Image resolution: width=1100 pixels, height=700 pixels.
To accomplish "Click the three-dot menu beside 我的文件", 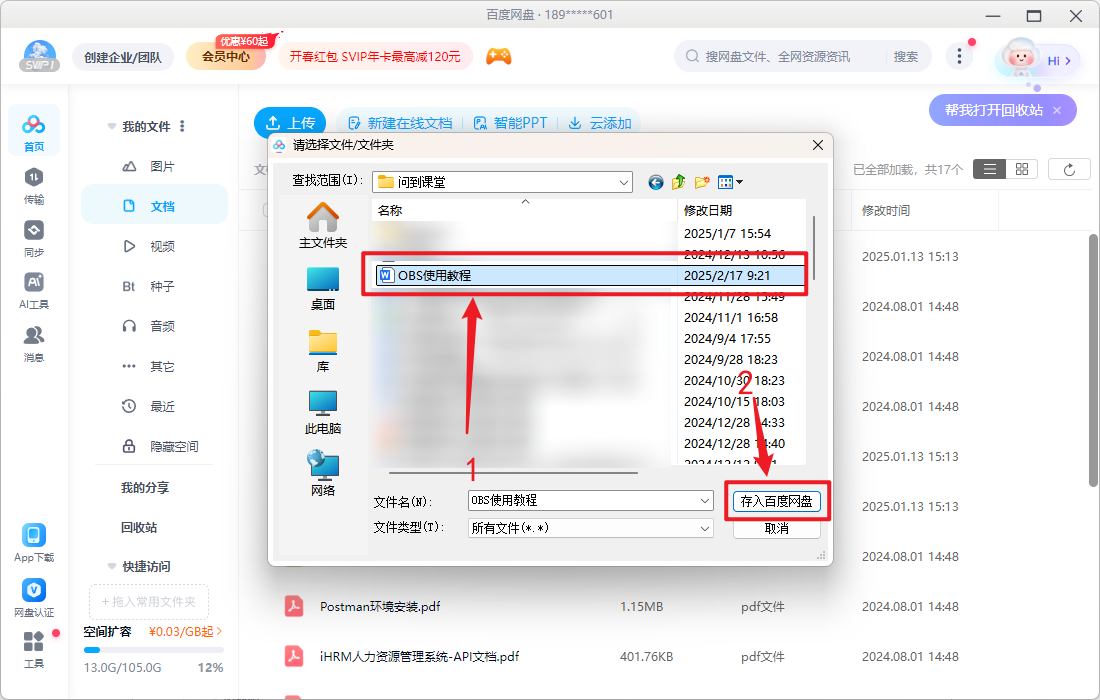I will [182, 126].
